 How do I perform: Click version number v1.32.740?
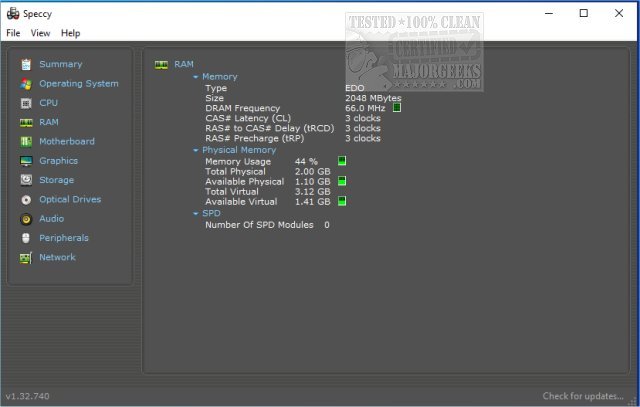[x=27, y=396]
